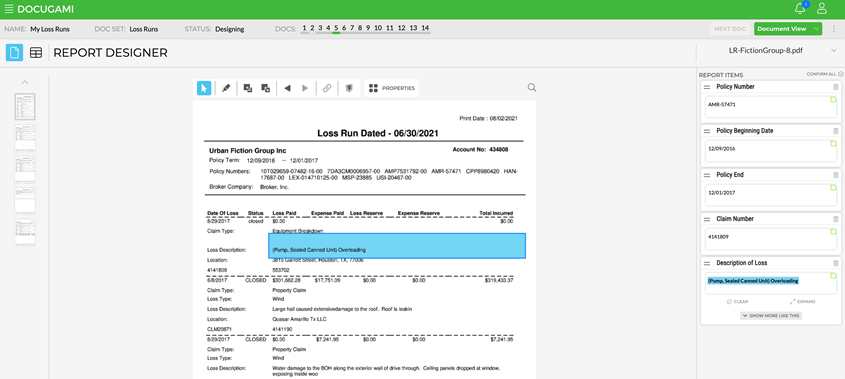Open the third page thumbnail
This screenshot has height=379, width=845.
click(25, 169)
